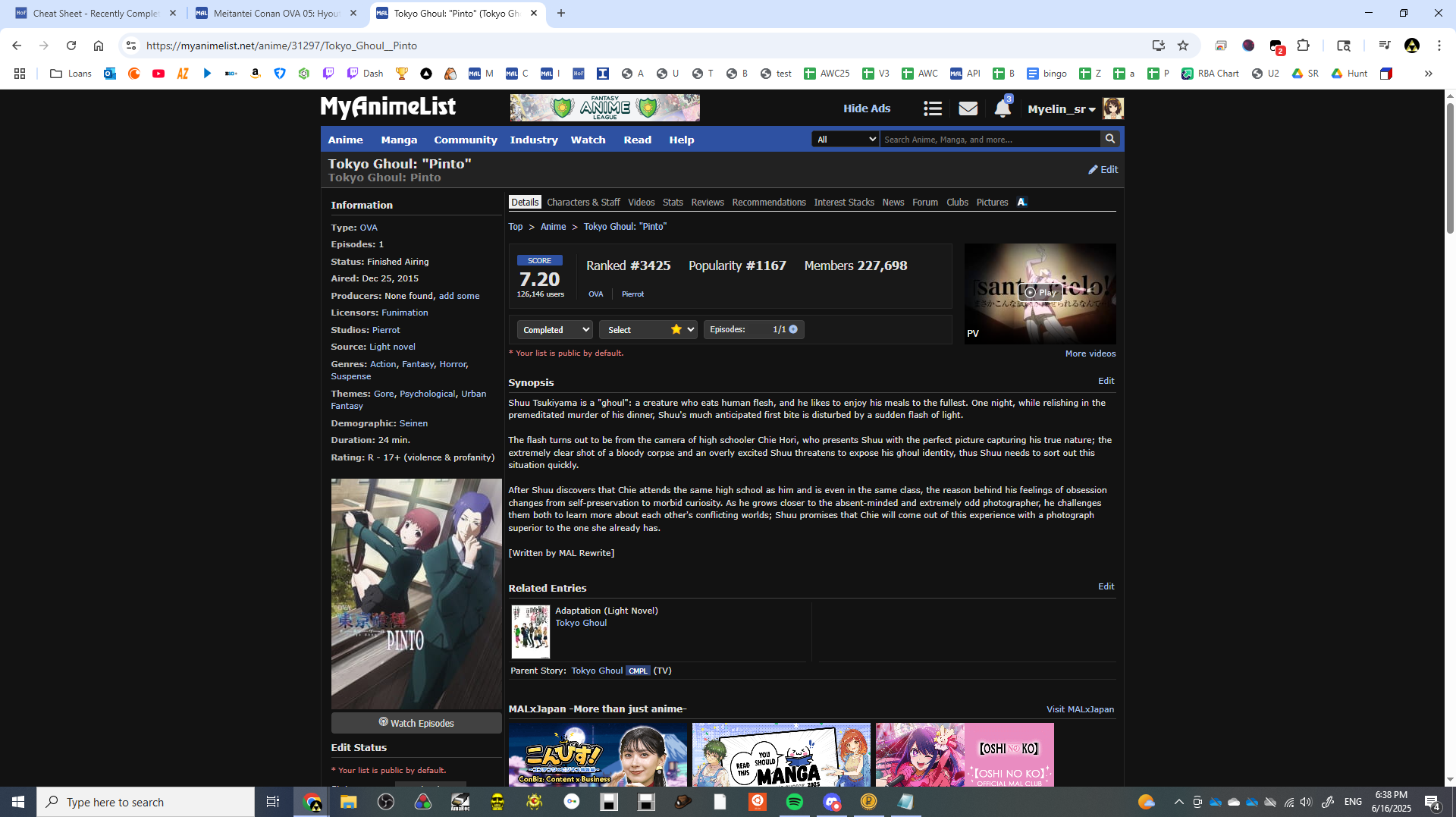Screen dimensions: 1456x817
Task: Open the Interest Stacks tab
Action: (844, 202)
